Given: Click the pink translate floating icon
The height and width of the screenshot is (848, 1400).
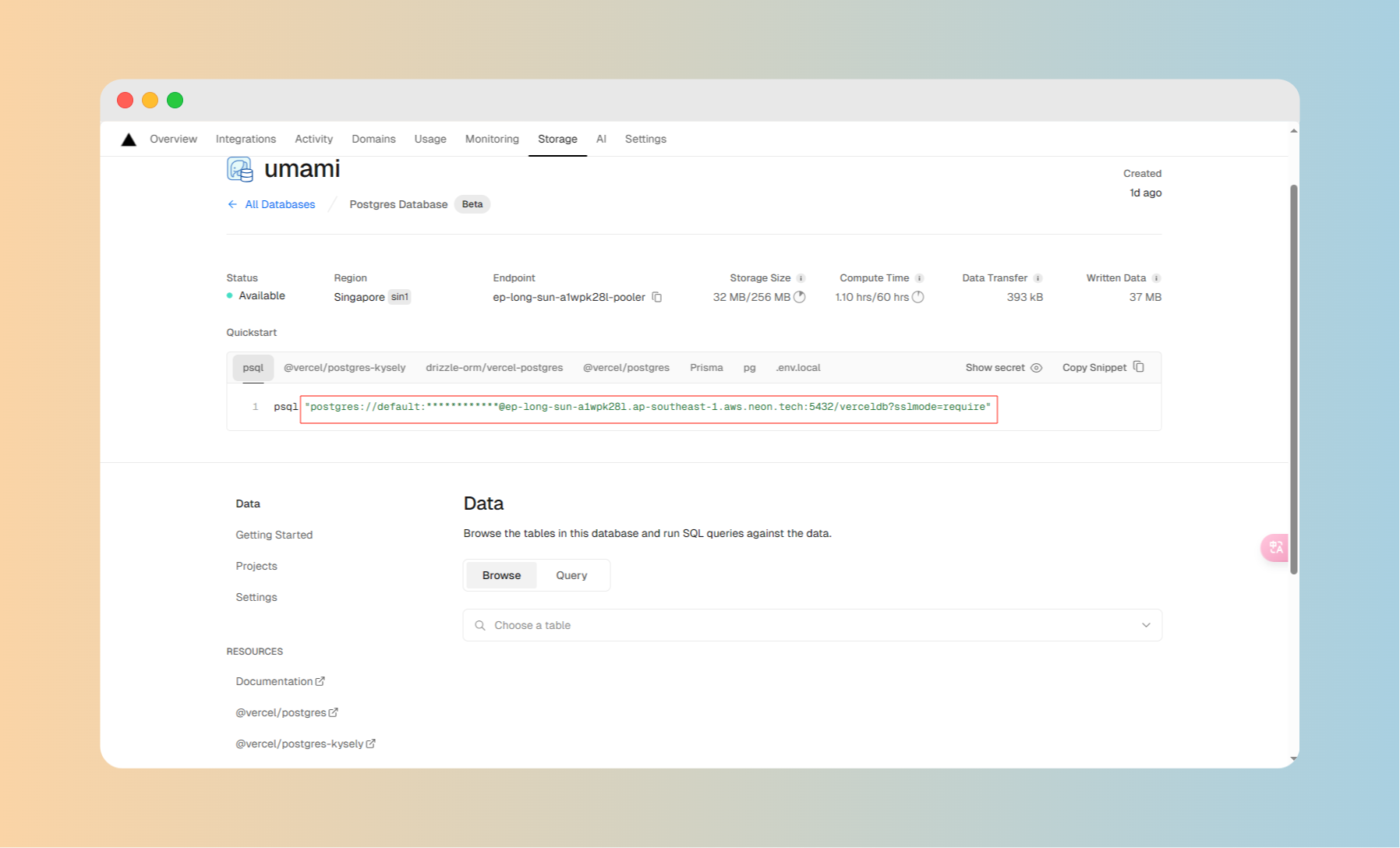Looking at the screenshot, I should point(1275,548).
